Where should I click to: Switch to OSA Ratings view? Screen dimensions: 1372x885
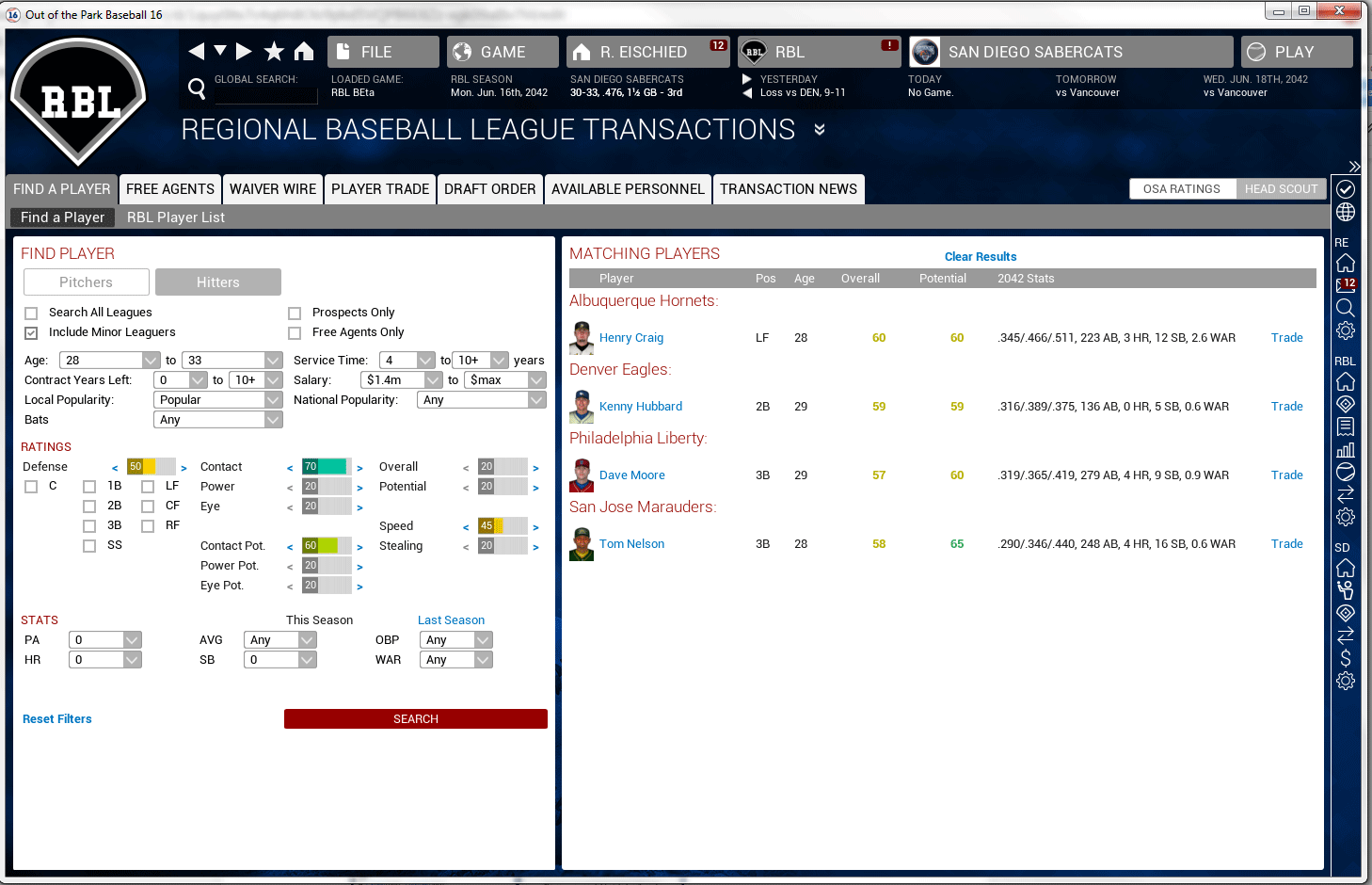(x=1182, y=189)
